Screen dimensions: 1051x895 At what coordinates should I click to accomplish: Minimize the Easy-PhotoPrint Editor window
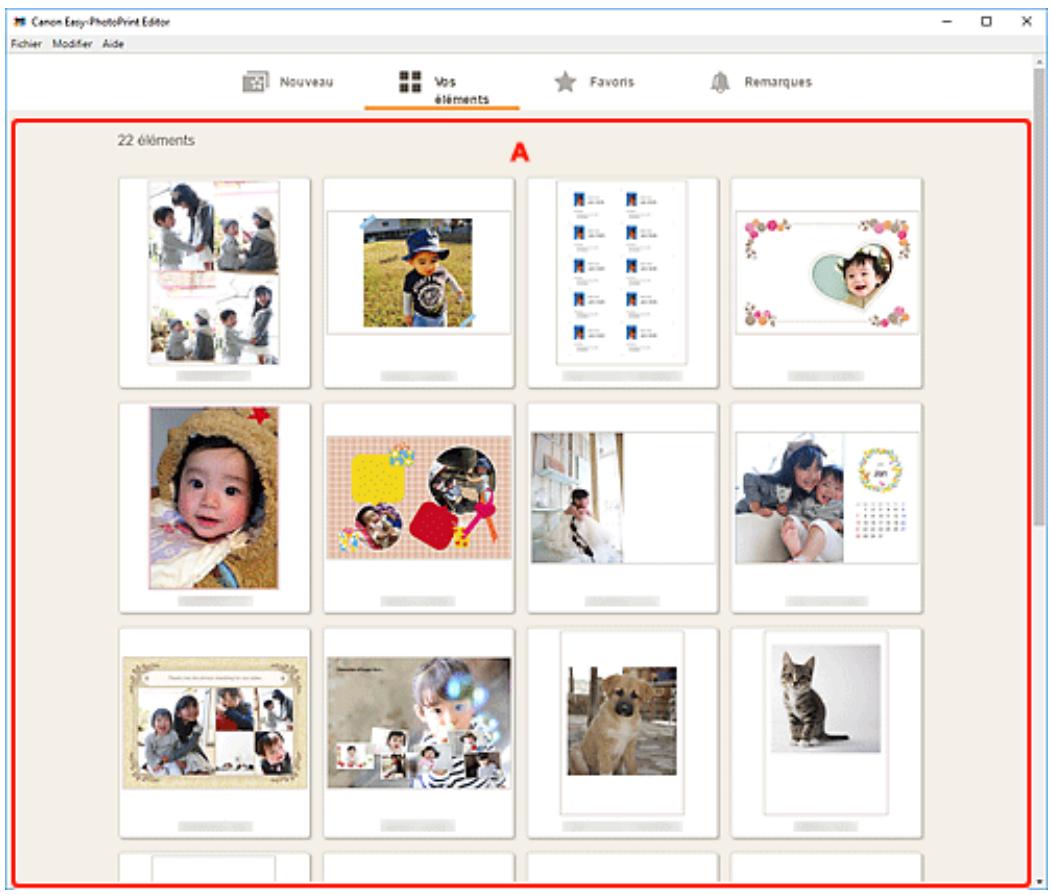[x=946, y=21]
